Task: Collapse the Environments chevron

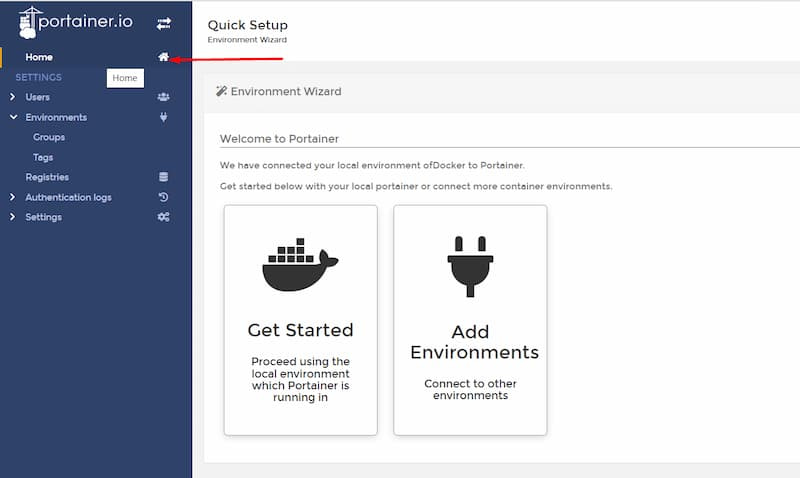Action: click(12, 117)
